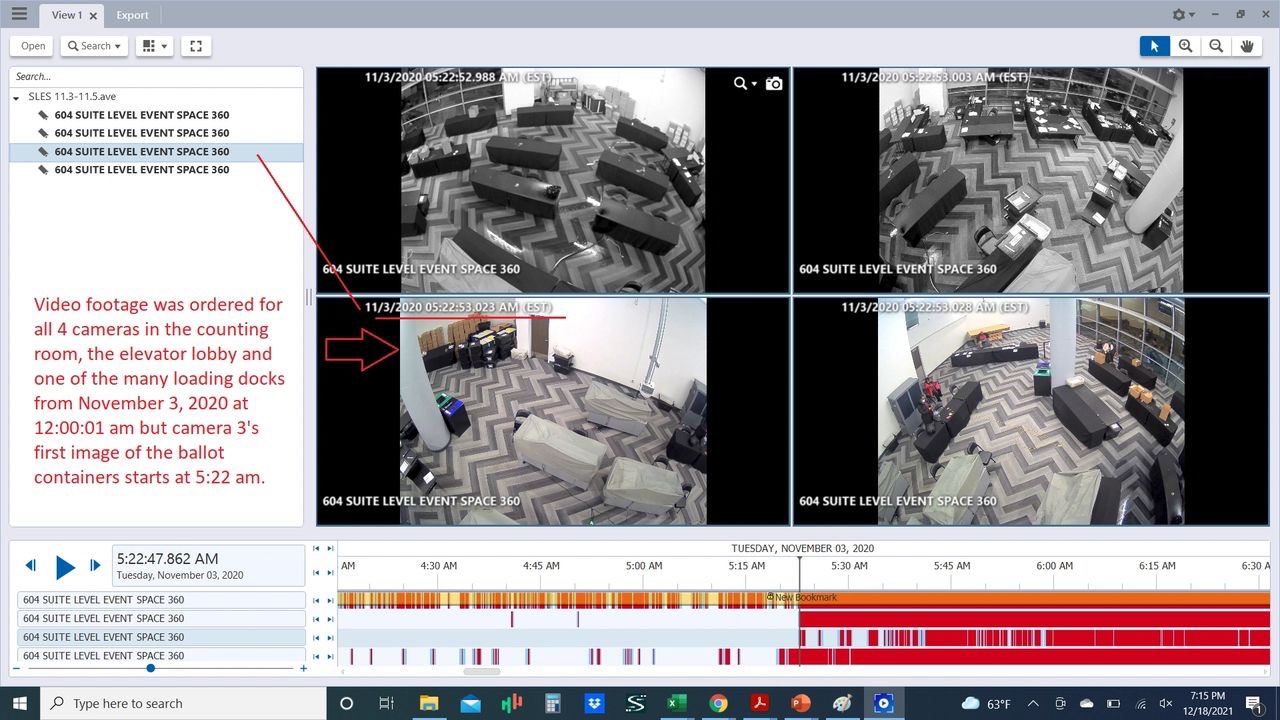Click the timeline zoom slider handle

click(150, 668)
